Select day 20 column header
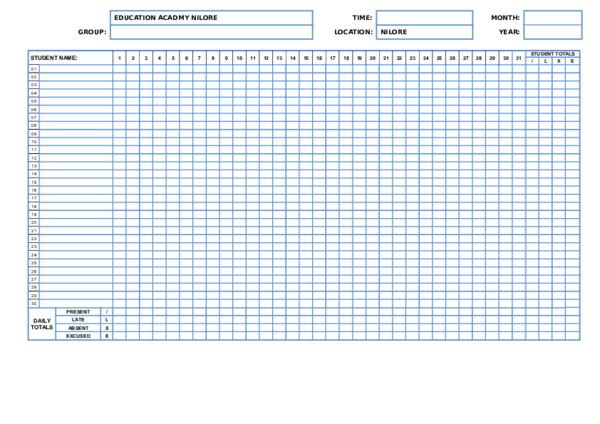600x424 pixels. point(372,58)
